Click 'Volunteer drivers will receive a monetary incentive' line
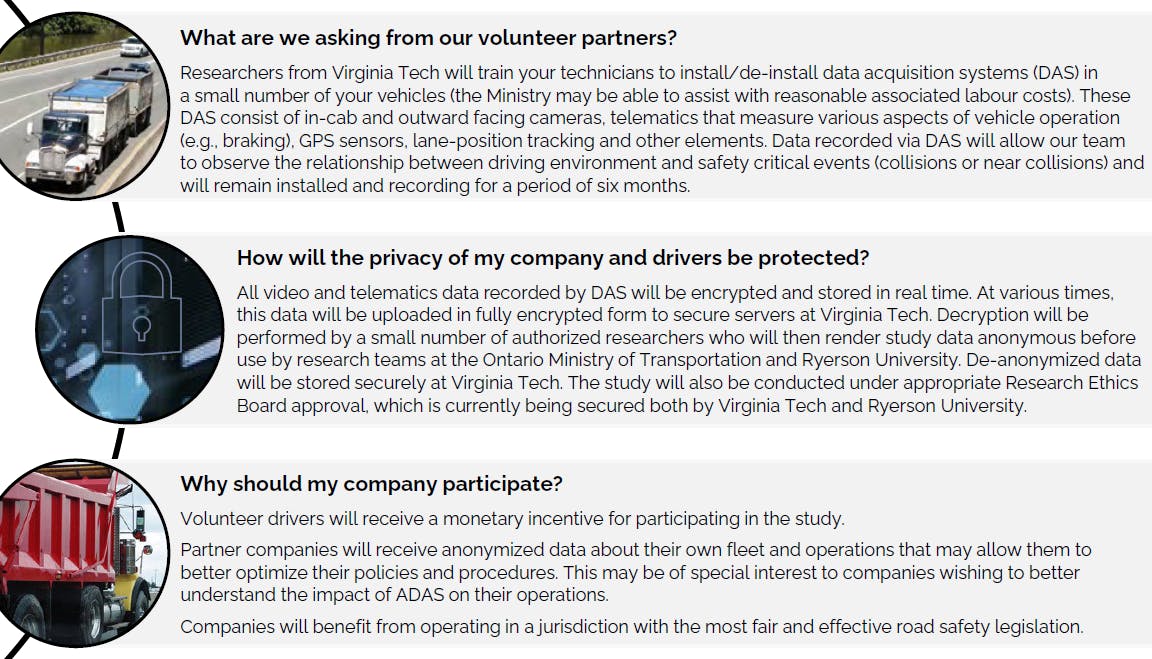Viewport: 1152px width, 659px height. [512, 519]
